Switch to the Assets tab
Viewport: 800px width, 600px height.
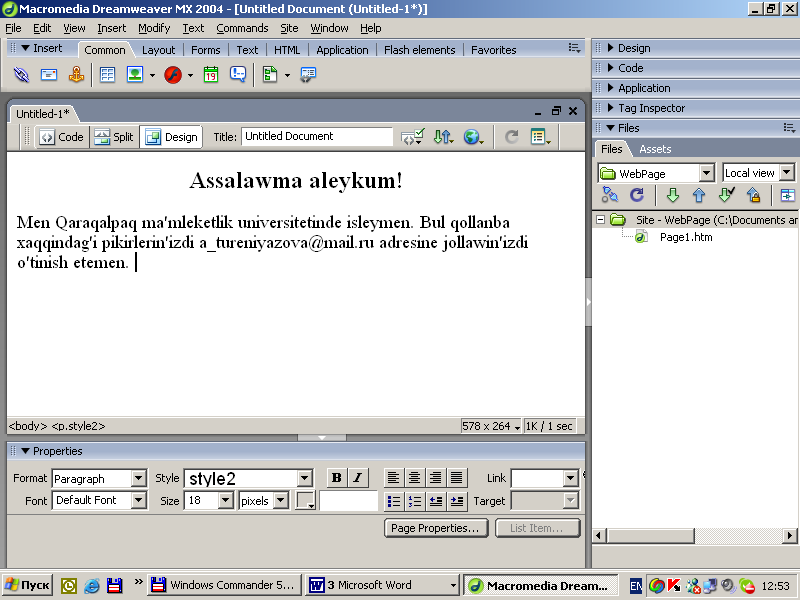tap(655, 149)
